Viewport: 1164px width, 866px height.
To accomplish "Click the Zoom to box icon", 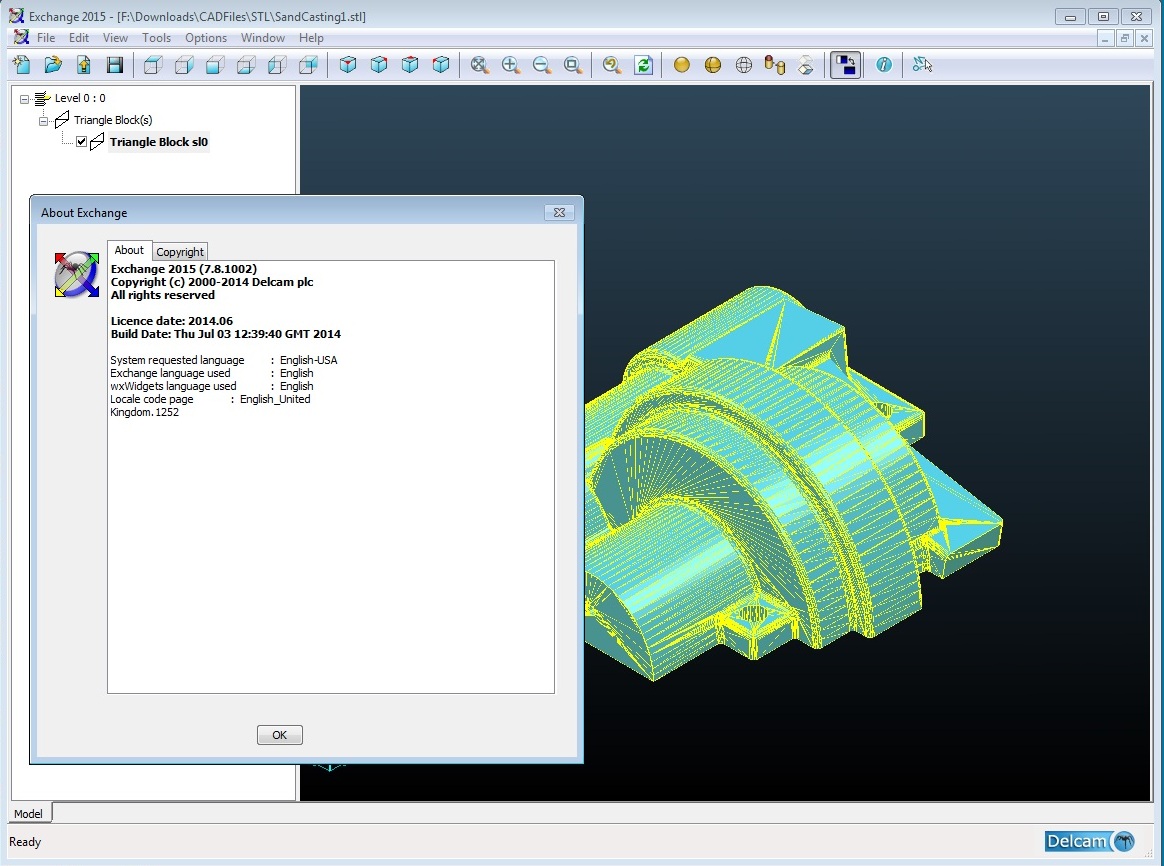I will click(x=573, y=65).
